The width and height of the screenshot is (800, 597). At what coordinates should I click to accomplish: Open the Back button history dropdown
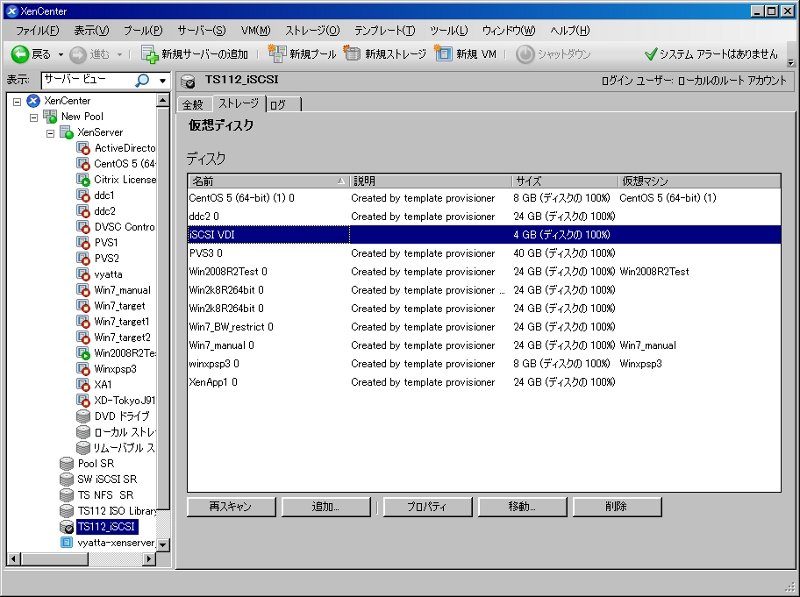pos(61,55)
